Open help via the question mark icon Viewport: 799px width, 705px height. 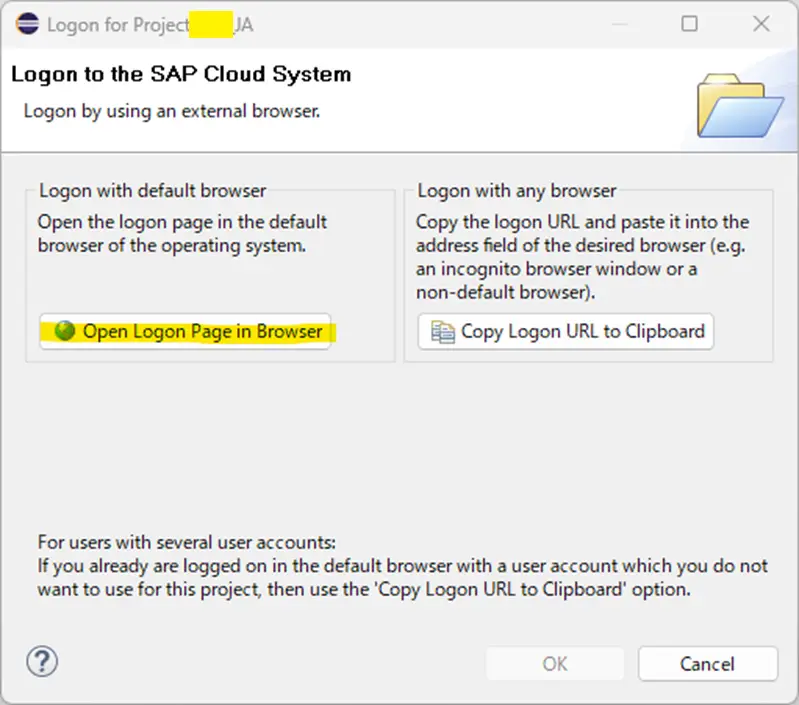click(x=42, y=662)
